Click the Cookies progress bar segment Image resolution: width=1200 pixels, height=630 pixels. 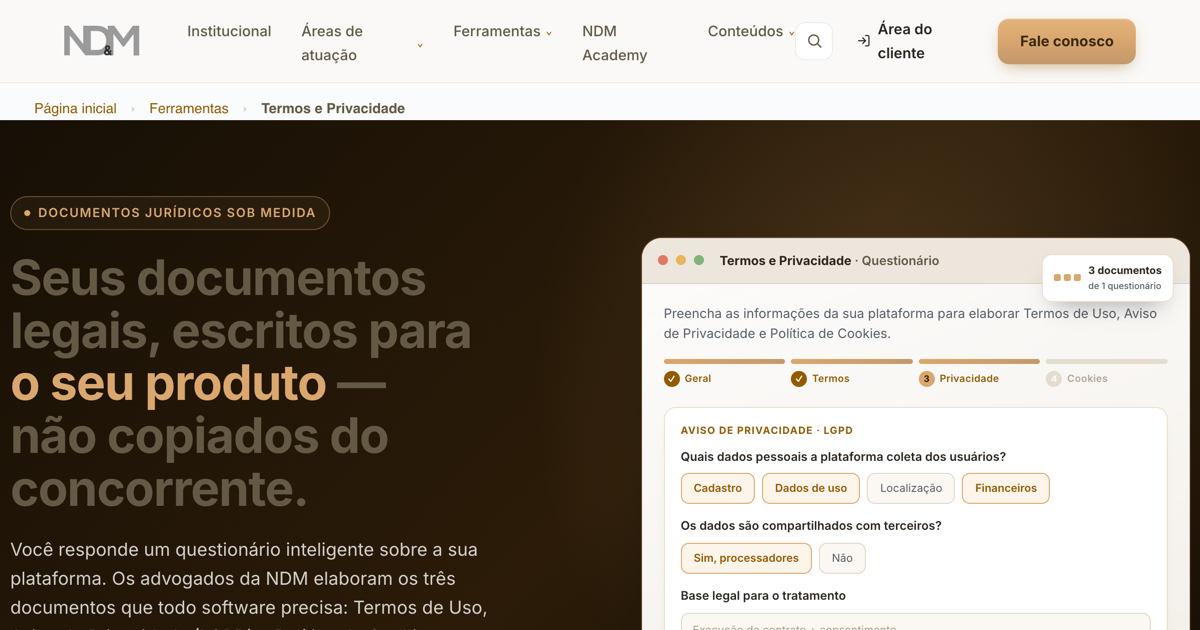click(x=1107, y=361)
